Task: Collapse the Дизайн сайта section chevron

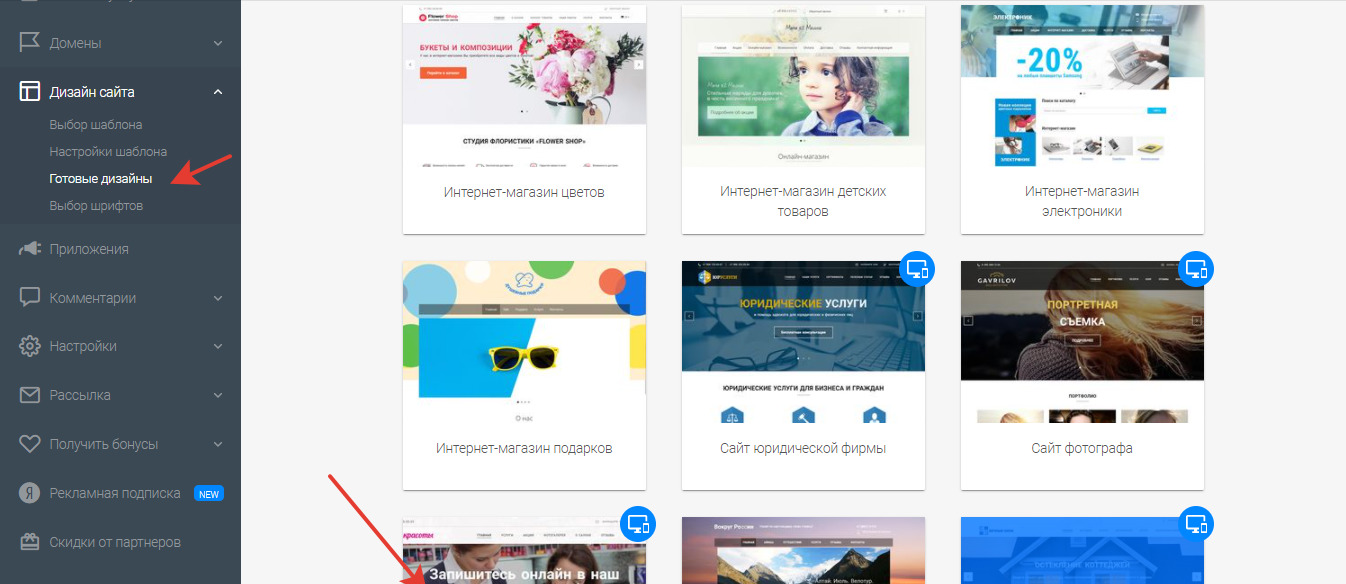Action: click(x=218, y=92)
